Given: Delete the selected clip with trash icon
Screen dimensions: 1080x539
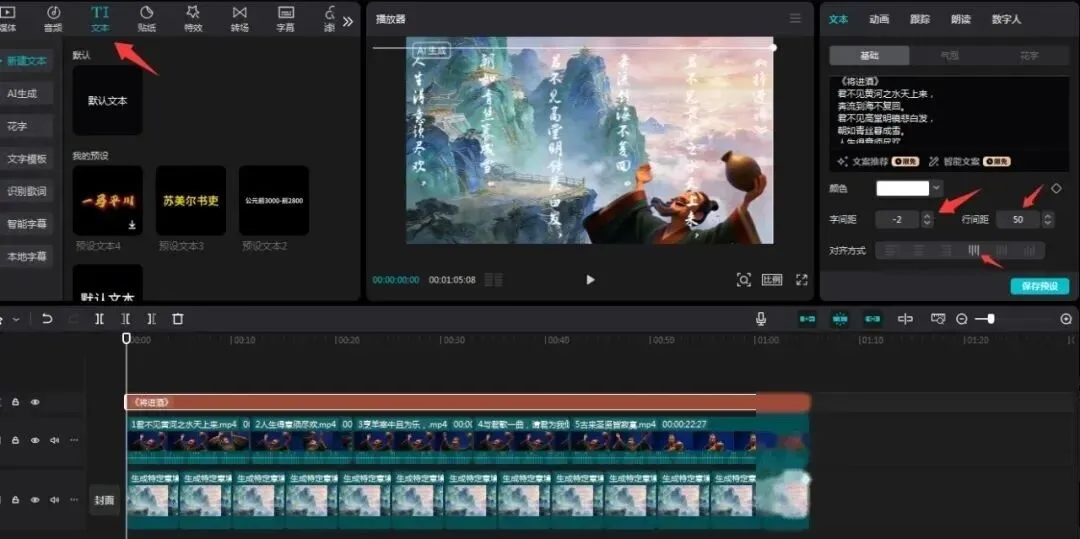Looking at the screenshot, I should coord(178,319).
